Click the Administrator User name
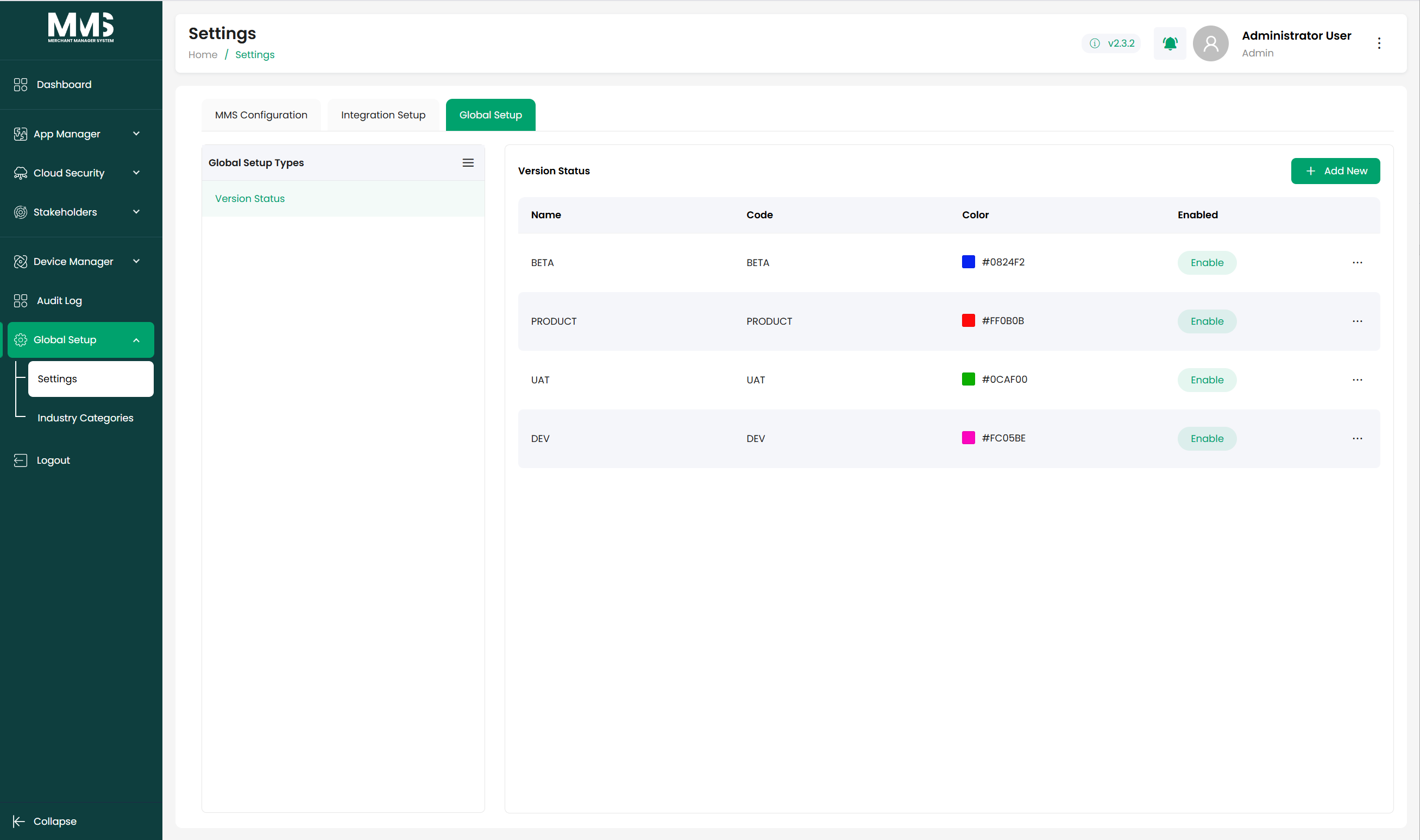Screen dimensions: 1420x840 [x=1296, y=36]
